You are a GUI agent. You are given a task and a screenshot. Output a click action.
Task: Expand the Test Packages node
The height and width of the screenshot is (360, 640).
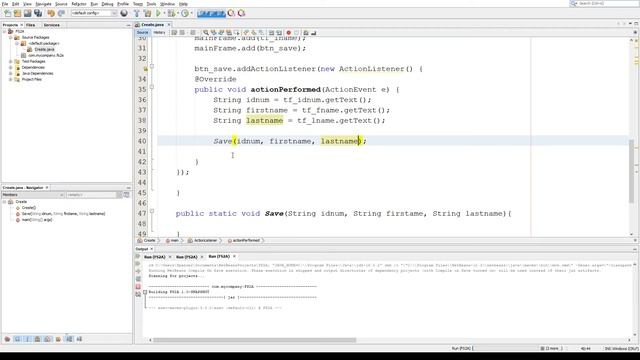click(x=11, y=61)
